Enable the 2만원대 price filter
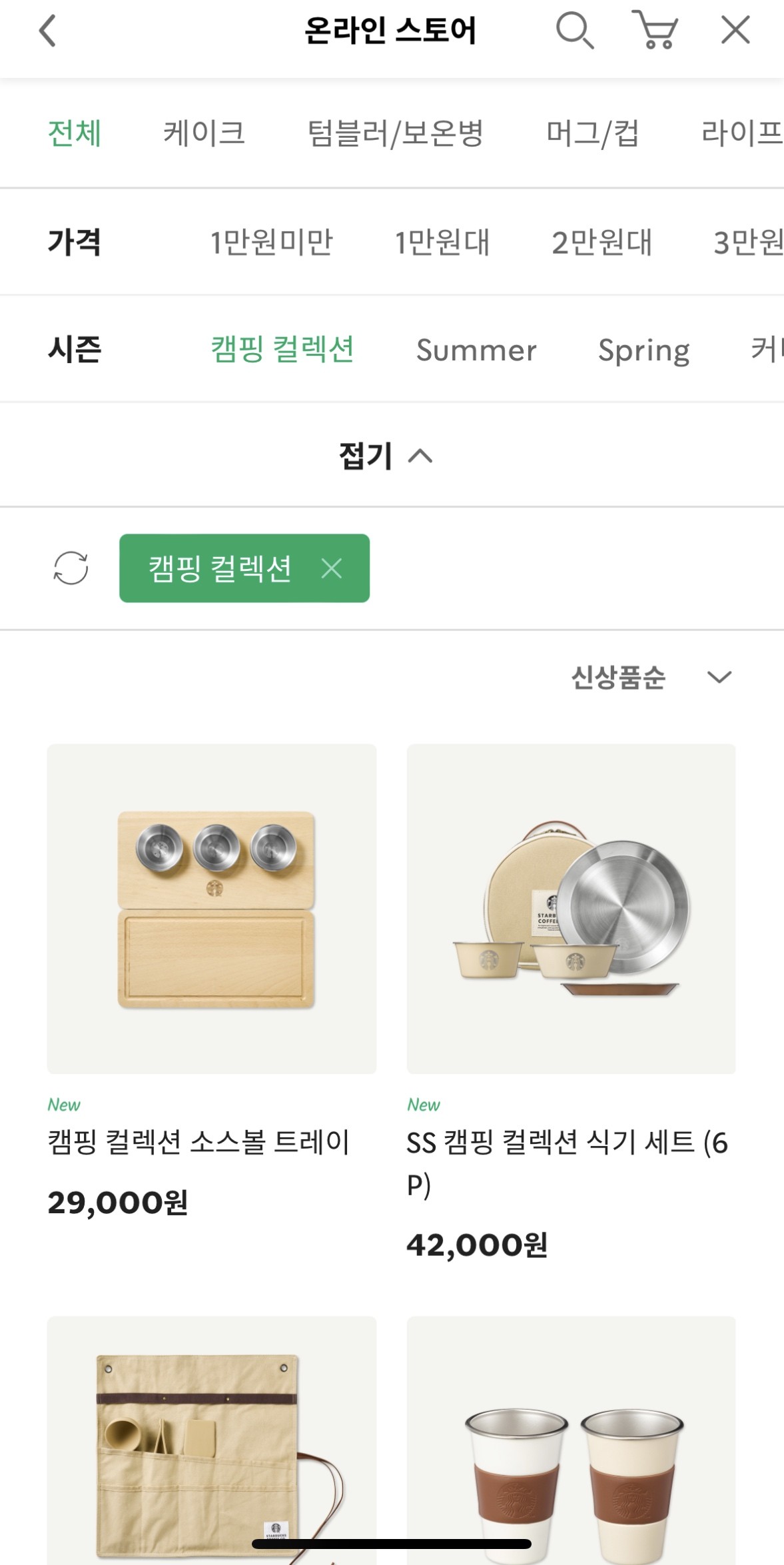784x1565 pixels. [601, 243]
